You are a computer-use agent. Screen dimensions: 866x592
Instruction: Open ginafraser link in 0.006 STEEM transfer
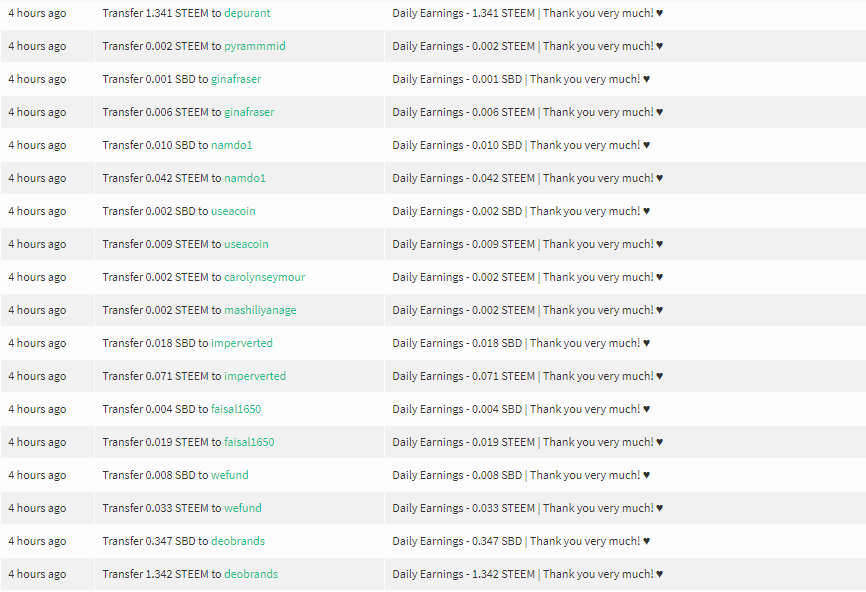[x=249, y=112]
